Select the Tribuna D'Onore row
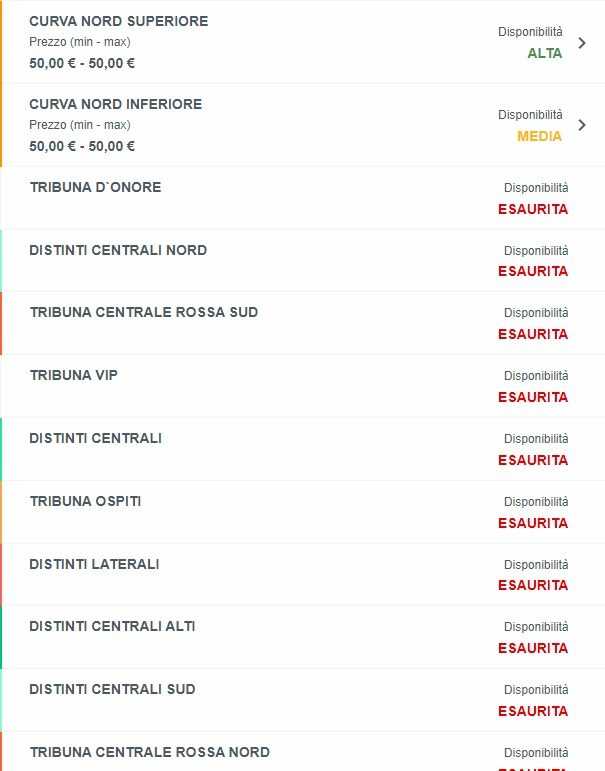This screenshot has height=771, width=605. click(96, 187)
